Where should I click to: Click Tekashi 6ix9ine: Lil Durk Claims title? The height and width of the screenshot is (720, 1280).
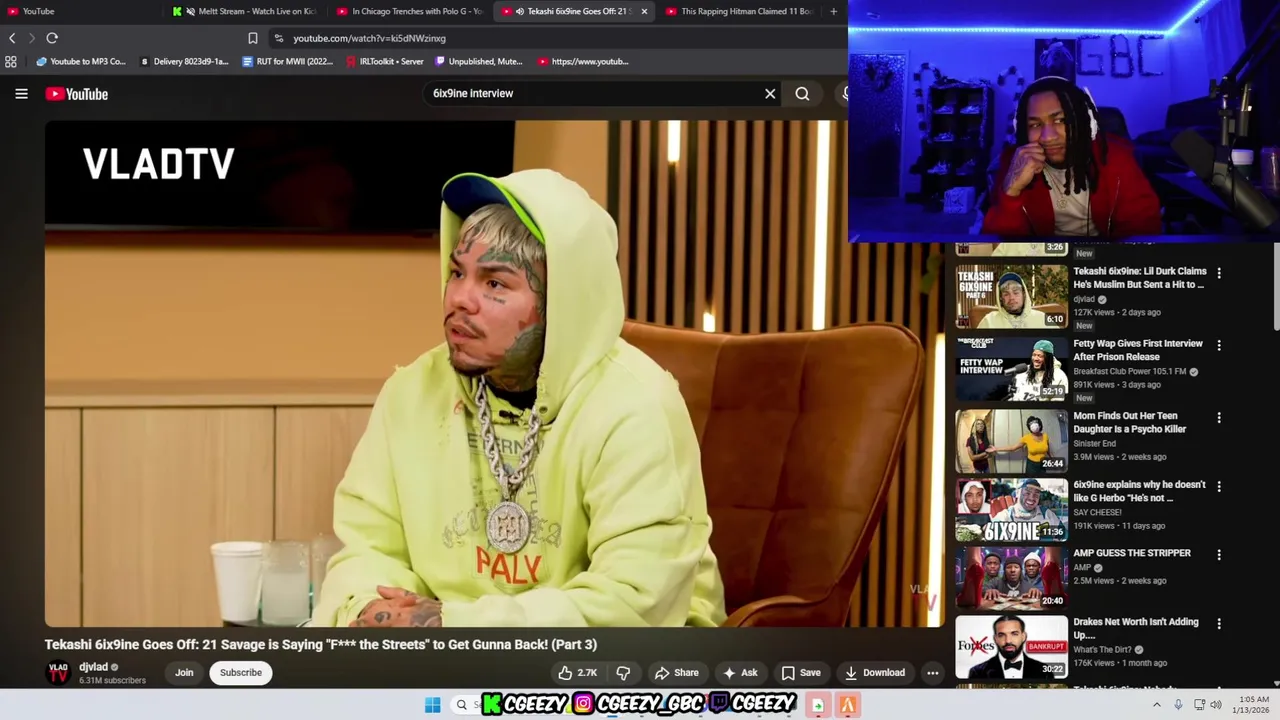tap(1140, 278)
